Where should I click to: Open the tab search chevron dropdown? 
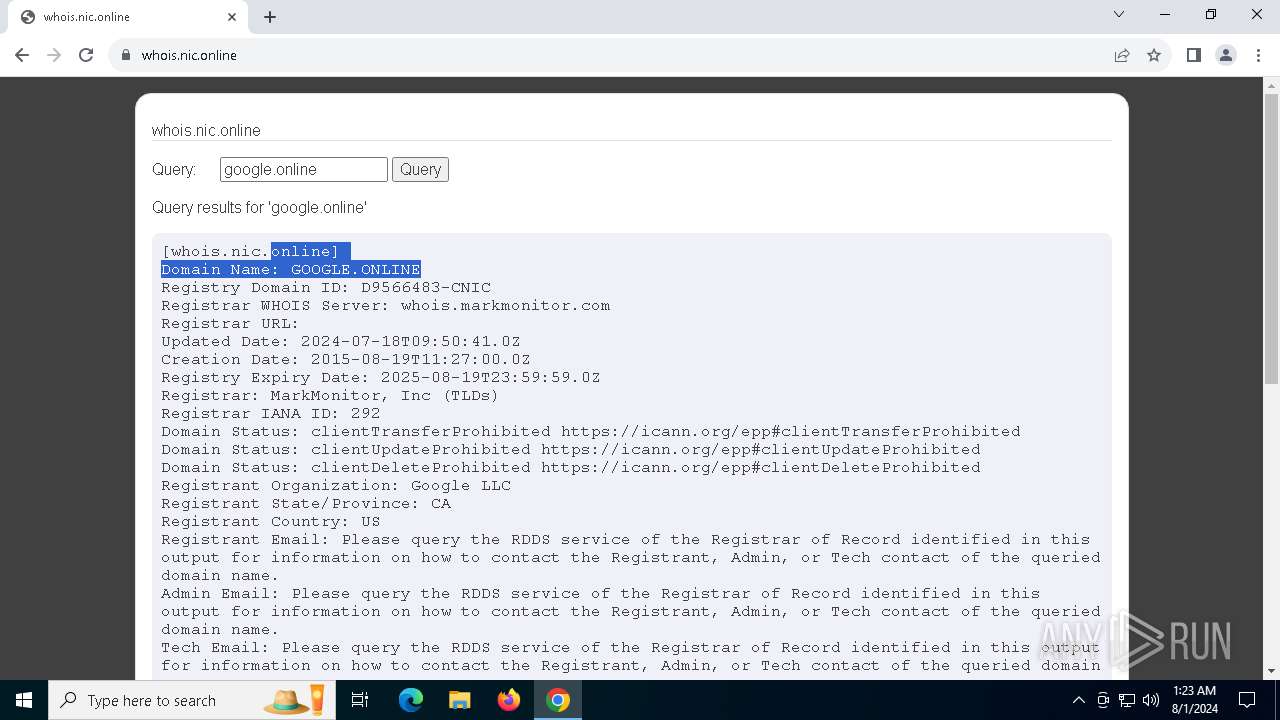click(x=1119, y=14)
